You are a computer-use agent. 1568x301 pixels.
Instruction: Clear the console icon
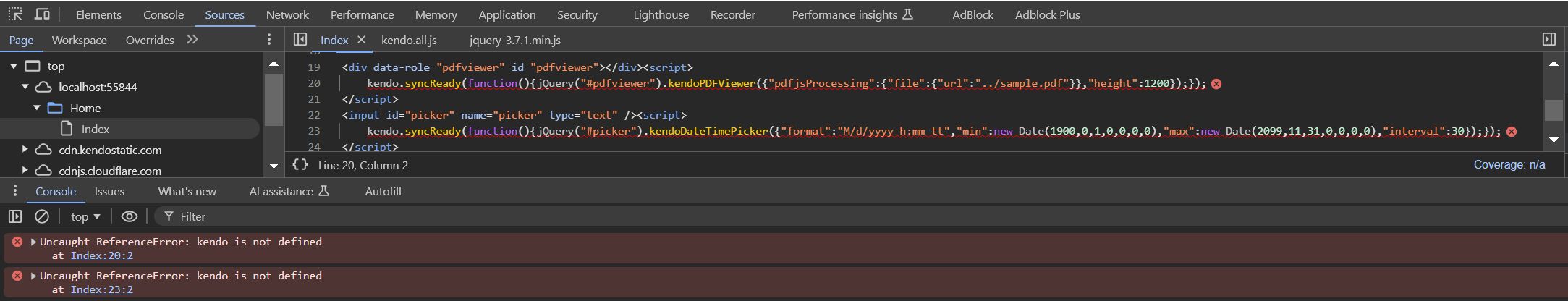[42, 216]
